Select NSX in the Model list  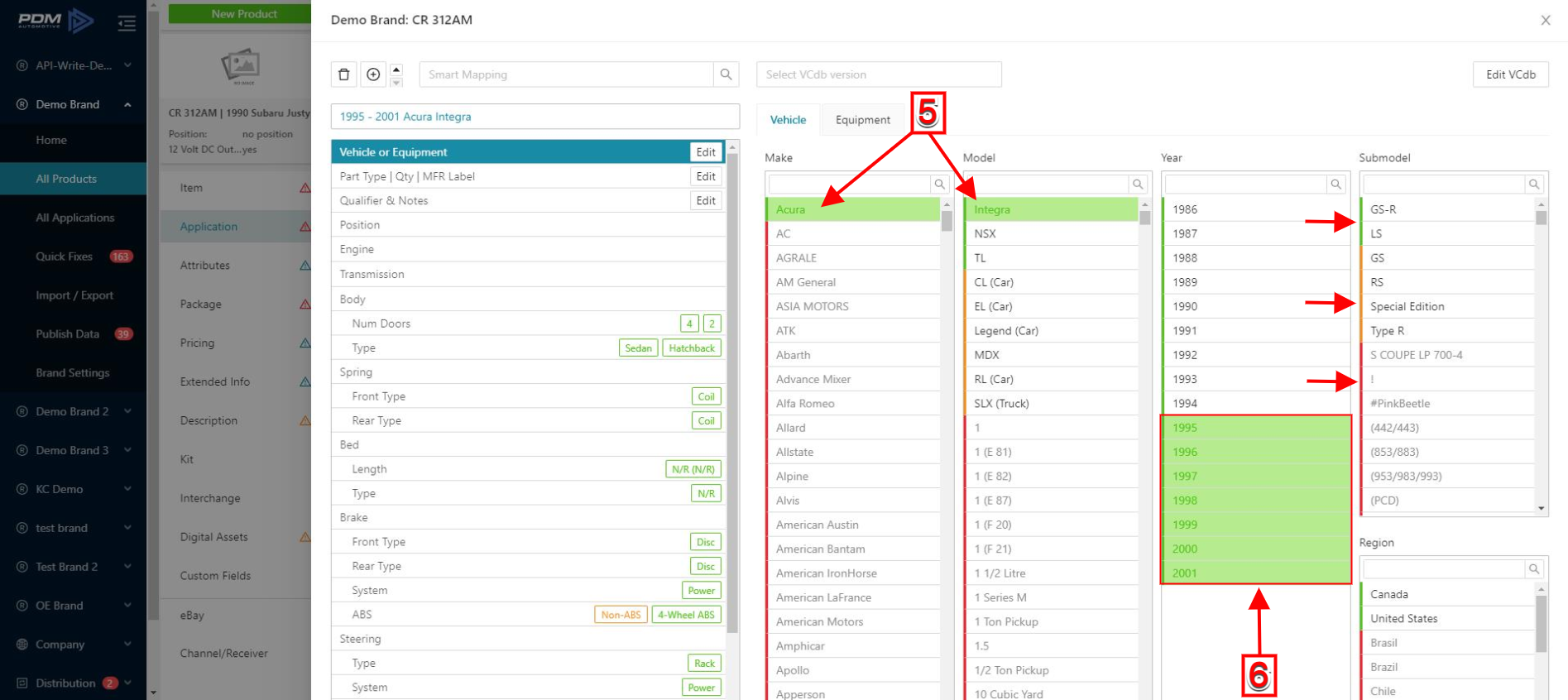(1051, 233)
